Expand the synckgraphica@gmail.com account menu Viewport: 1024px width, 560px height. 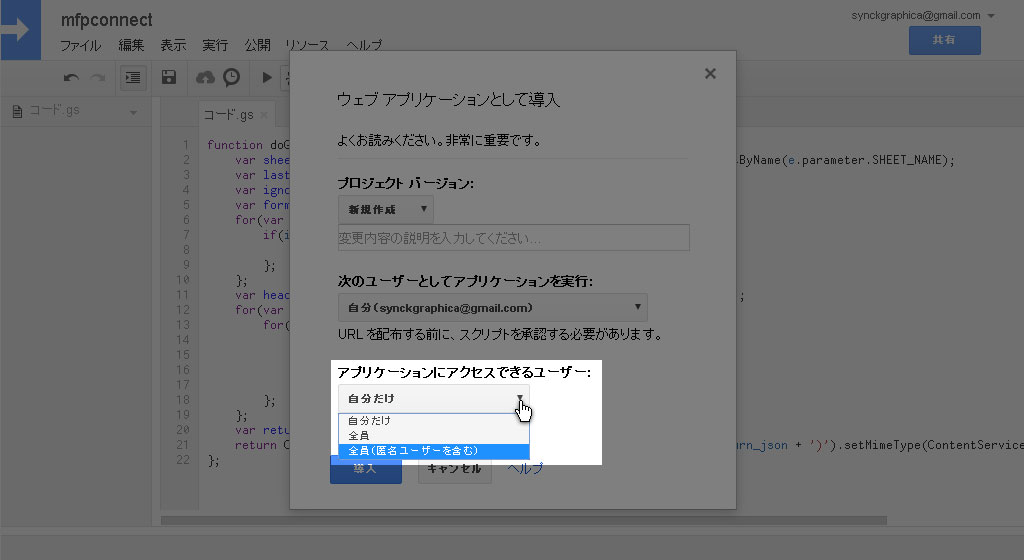coord(990,16)
